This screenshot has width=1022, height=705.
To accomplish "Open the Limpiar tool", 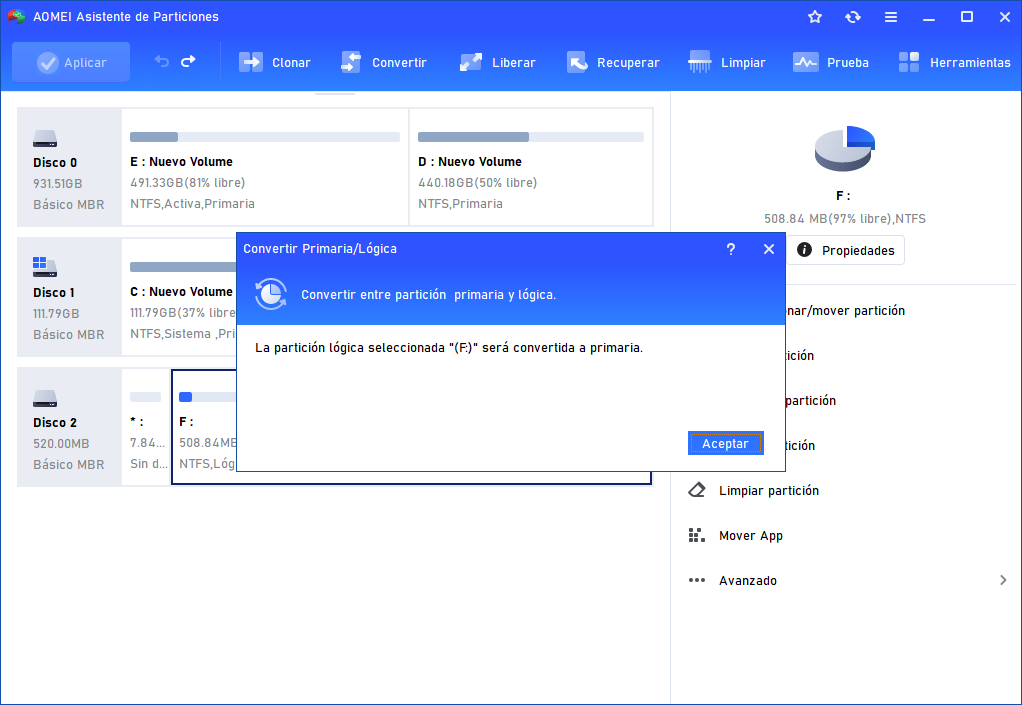I will pos(727,63).
